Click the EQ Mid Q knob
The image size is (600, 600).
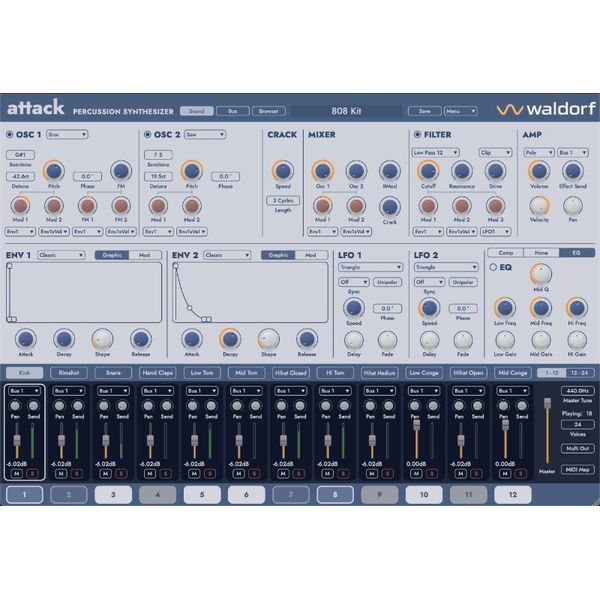[x=541, y=274]
